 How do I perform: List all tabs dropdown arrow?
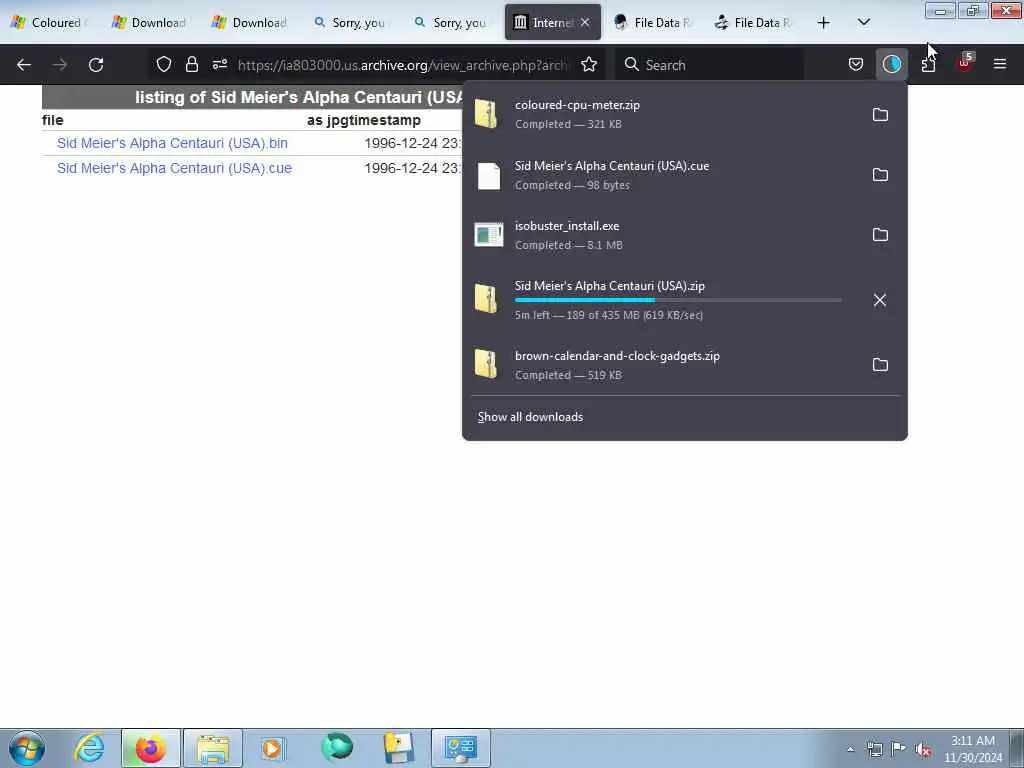pyautogui.click(x=864, y=22)
